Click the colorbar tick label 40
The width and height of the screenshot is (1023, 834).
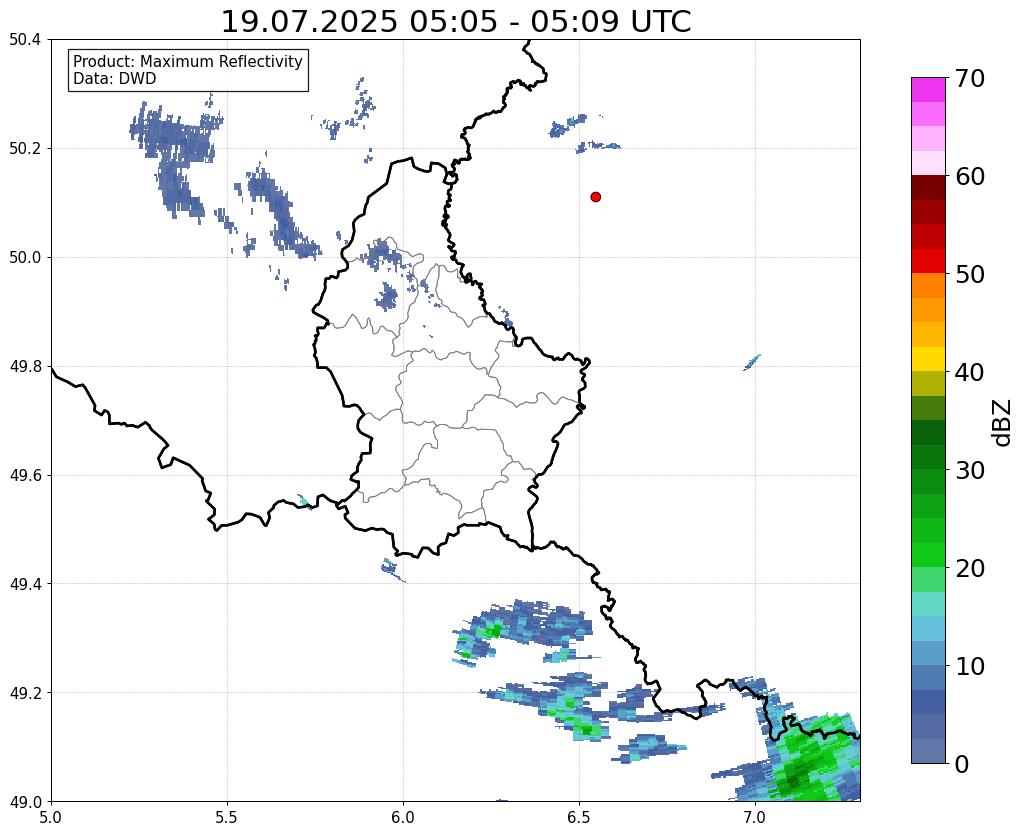(x=970, y=372)
